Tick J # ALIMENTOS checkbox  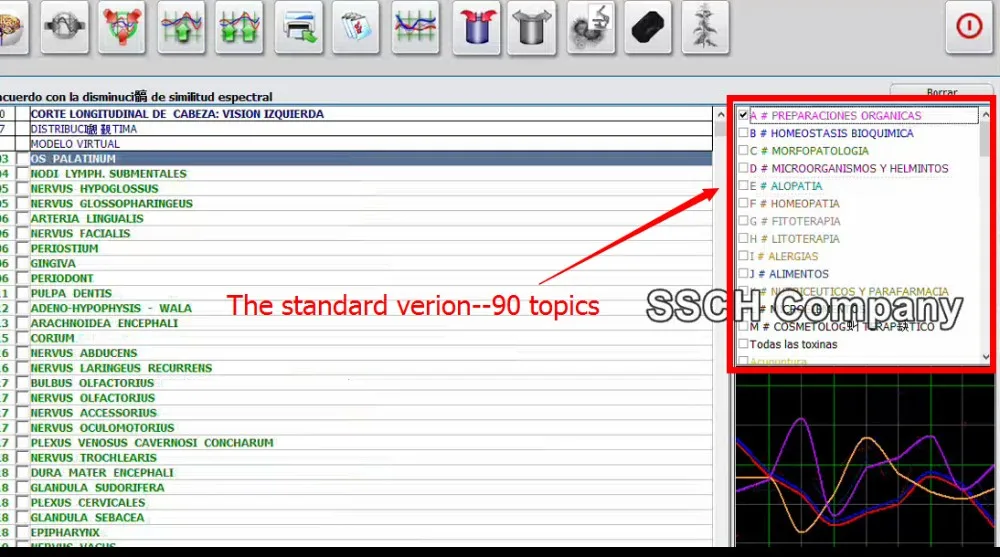[743, 273]
